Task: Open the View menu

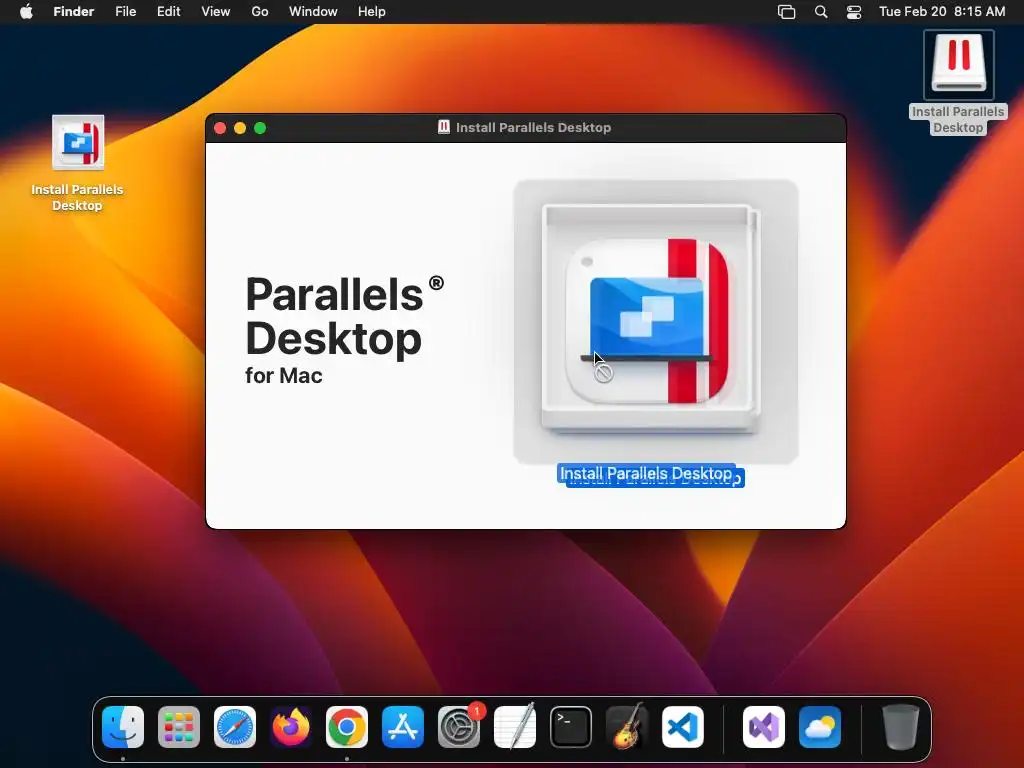Action: pyautogui.click(x=216, y=12)
